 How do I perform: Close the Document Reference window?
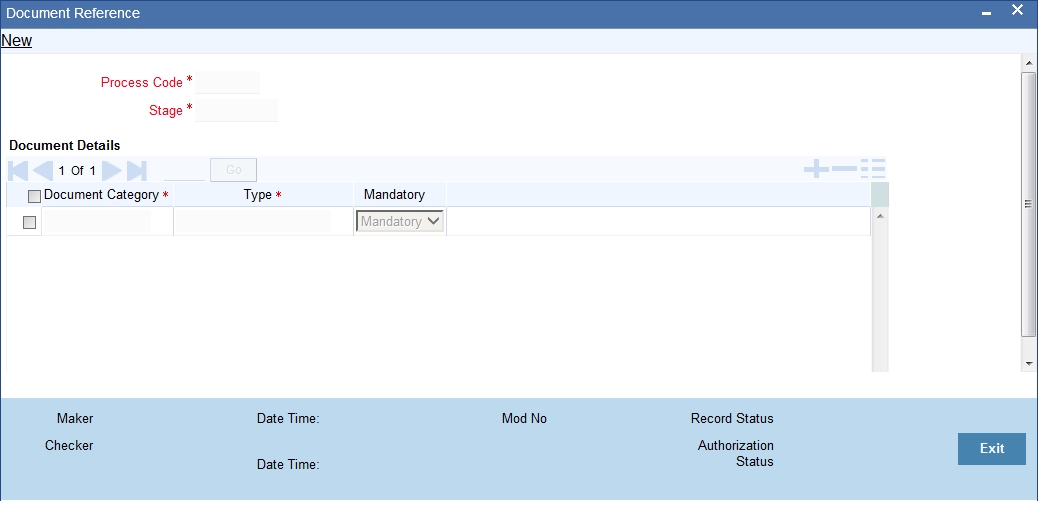click(1017, 11)
